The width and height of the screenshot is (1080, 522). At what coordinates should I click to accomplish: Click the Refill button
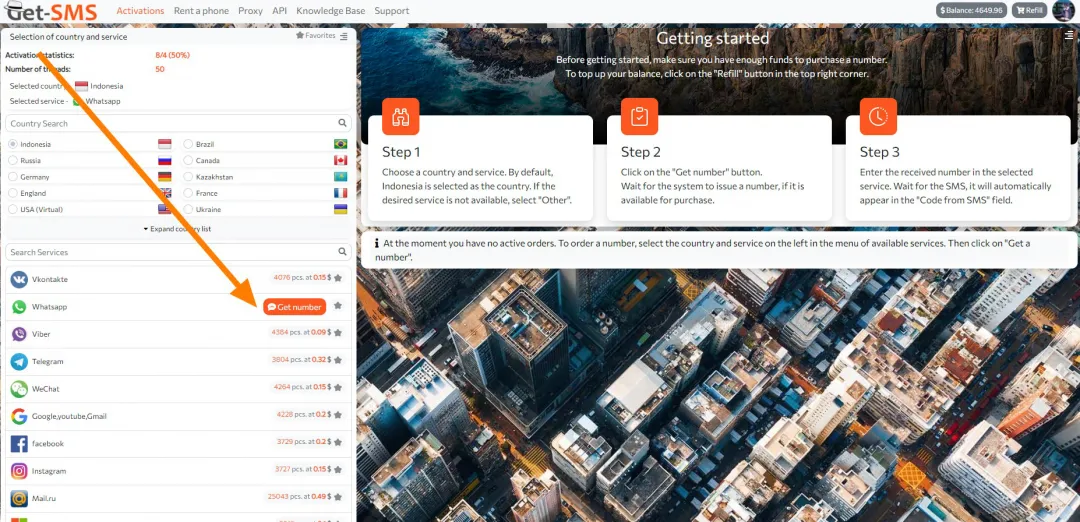click(x=1030, y=10)
